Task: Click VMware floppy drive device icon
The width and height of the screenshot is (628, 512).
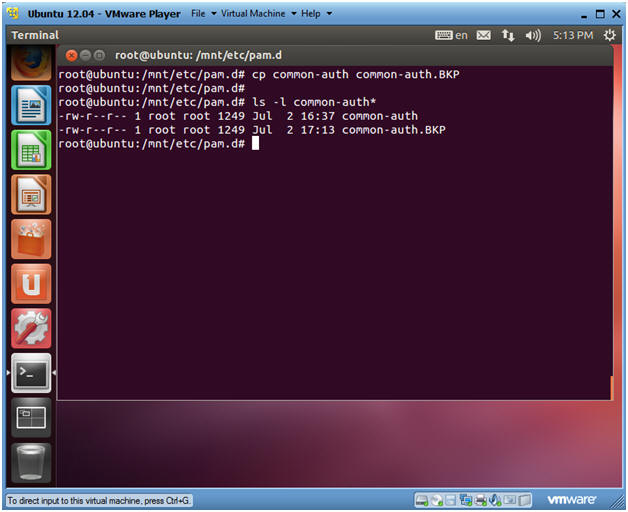Action: (x=451, y=500)
